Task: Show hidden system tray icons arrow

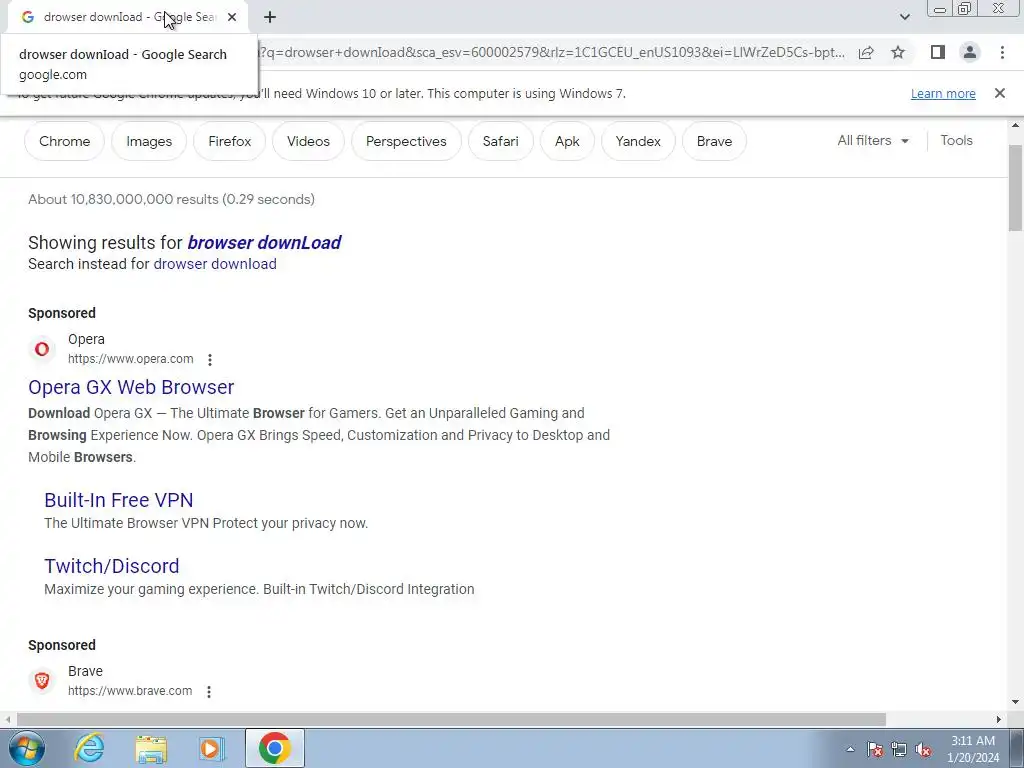Action: coord(850,750)
